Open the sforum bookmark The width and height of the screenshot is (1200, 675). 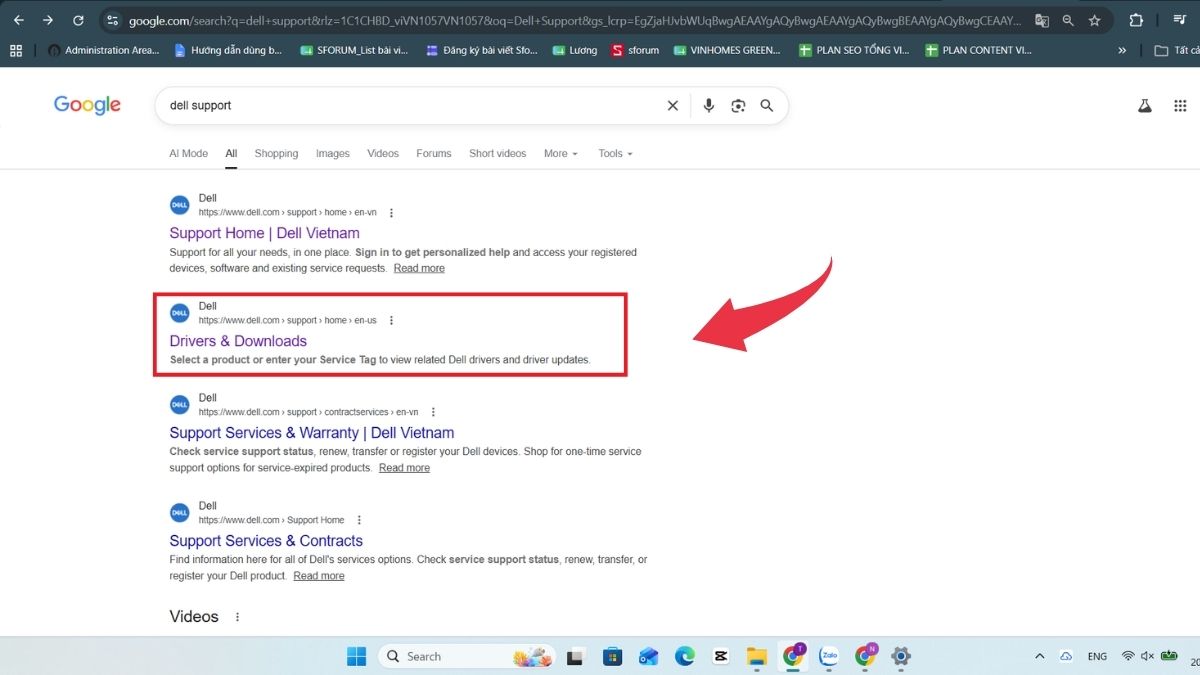click(635, 50)
